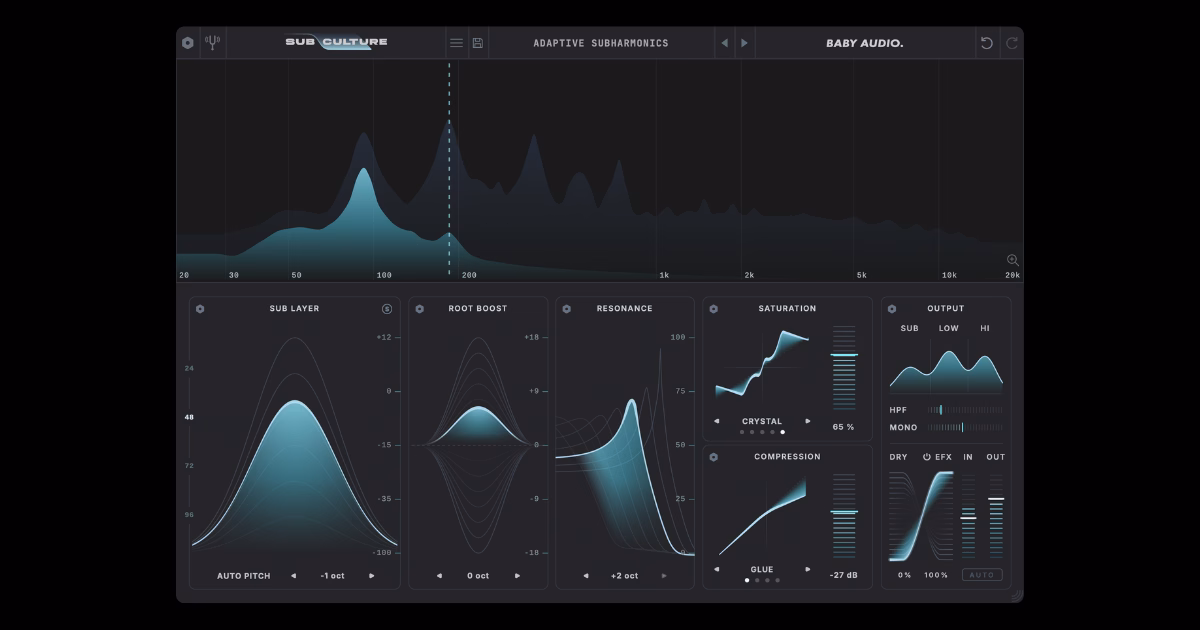Click the AUTO PITCH label
The width and height of the screenshot is (1200, 630).
tap(244, 576)
